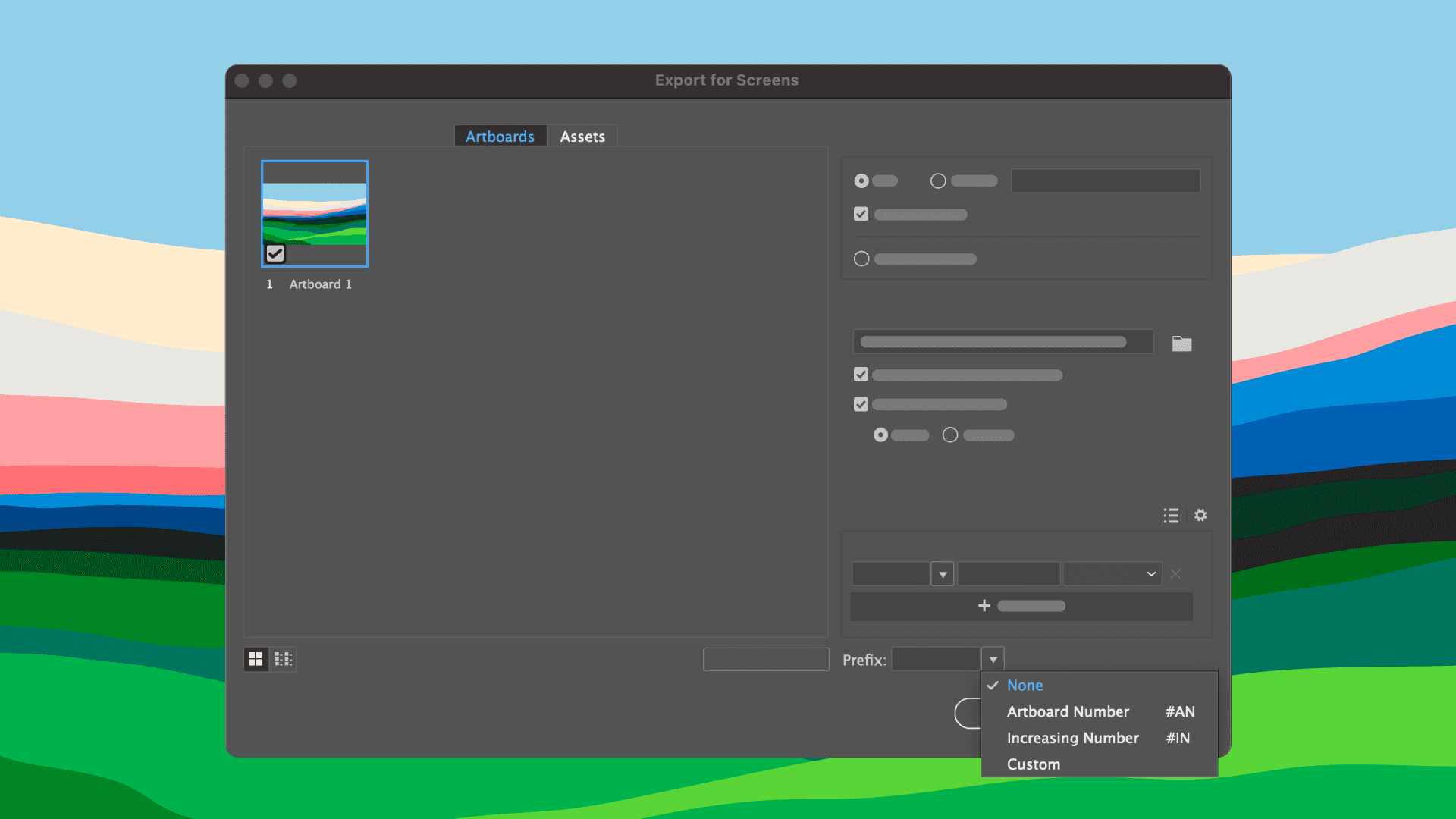
Task: Open the scale dropdown arrow
Action: (942, 574)
